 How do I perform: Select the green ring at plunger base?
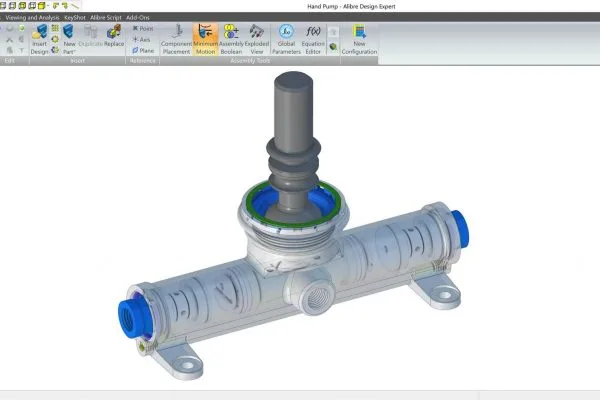[x=293, y=224]
